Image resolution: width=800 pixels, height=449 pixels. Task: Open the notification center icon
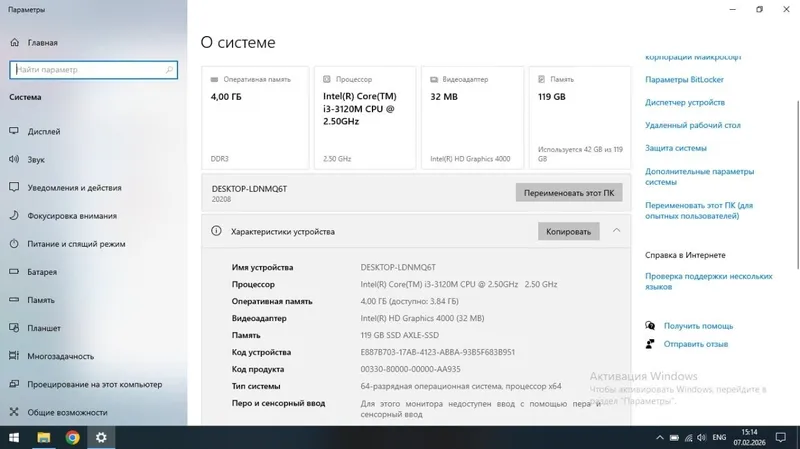click(781, 437)
